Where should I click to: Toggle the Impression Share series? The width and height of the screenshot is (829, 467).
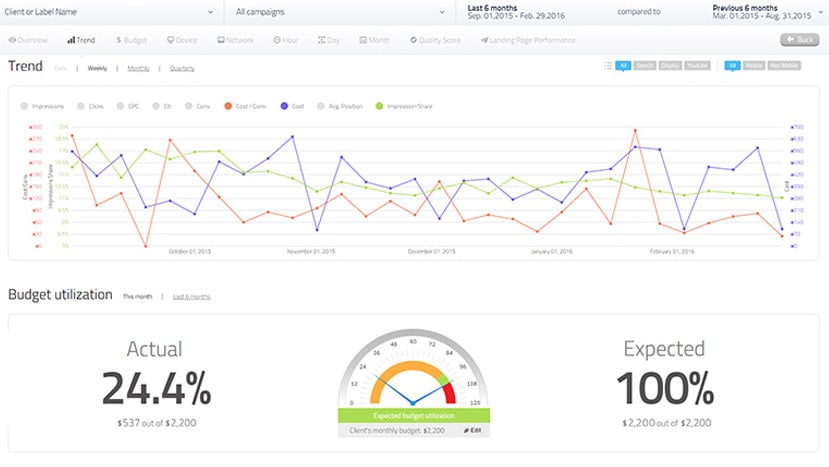[404, 106]
